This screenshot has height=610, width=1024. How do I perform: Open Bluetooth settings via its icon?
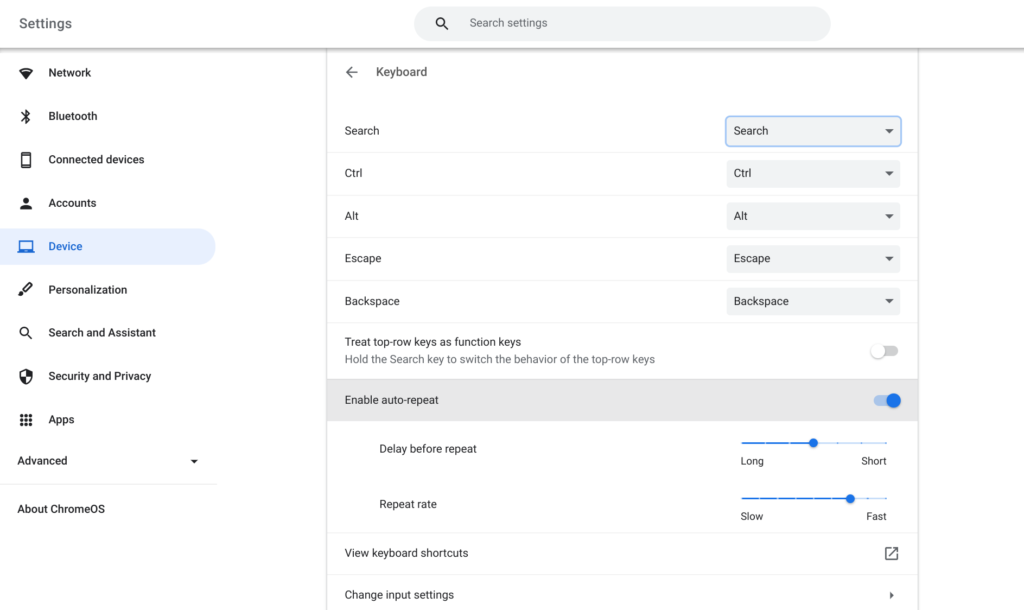click(x=27, y=116)
